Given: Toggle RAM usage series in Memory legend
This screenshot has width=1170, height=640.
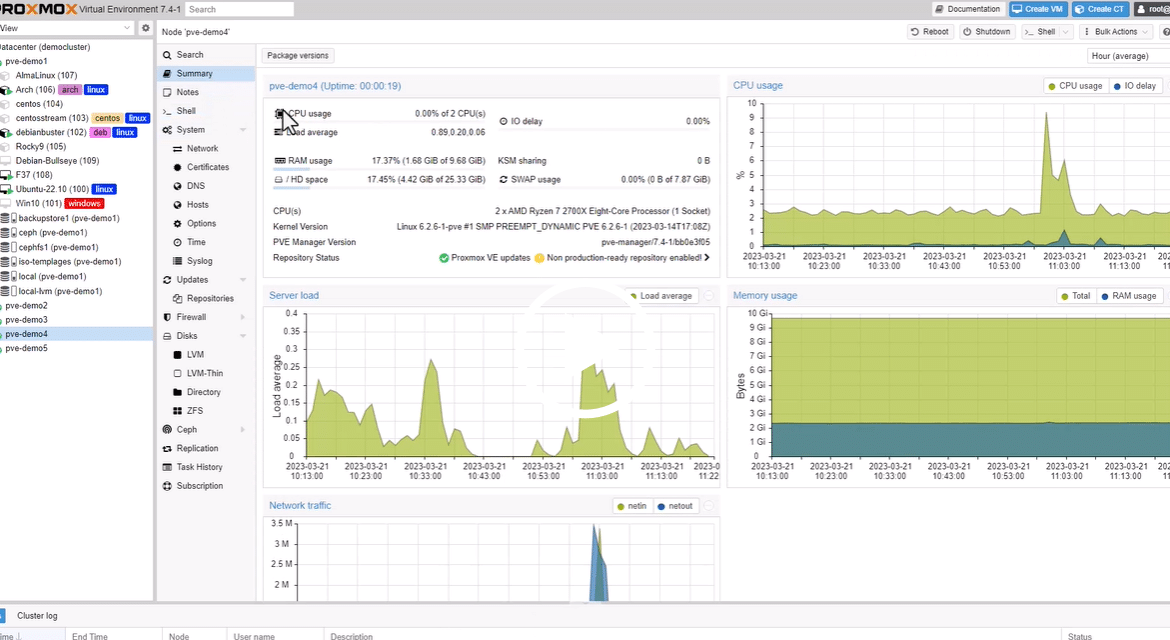Looking at the screenshot, I should pyautogui.click(x=1128, y=296).
